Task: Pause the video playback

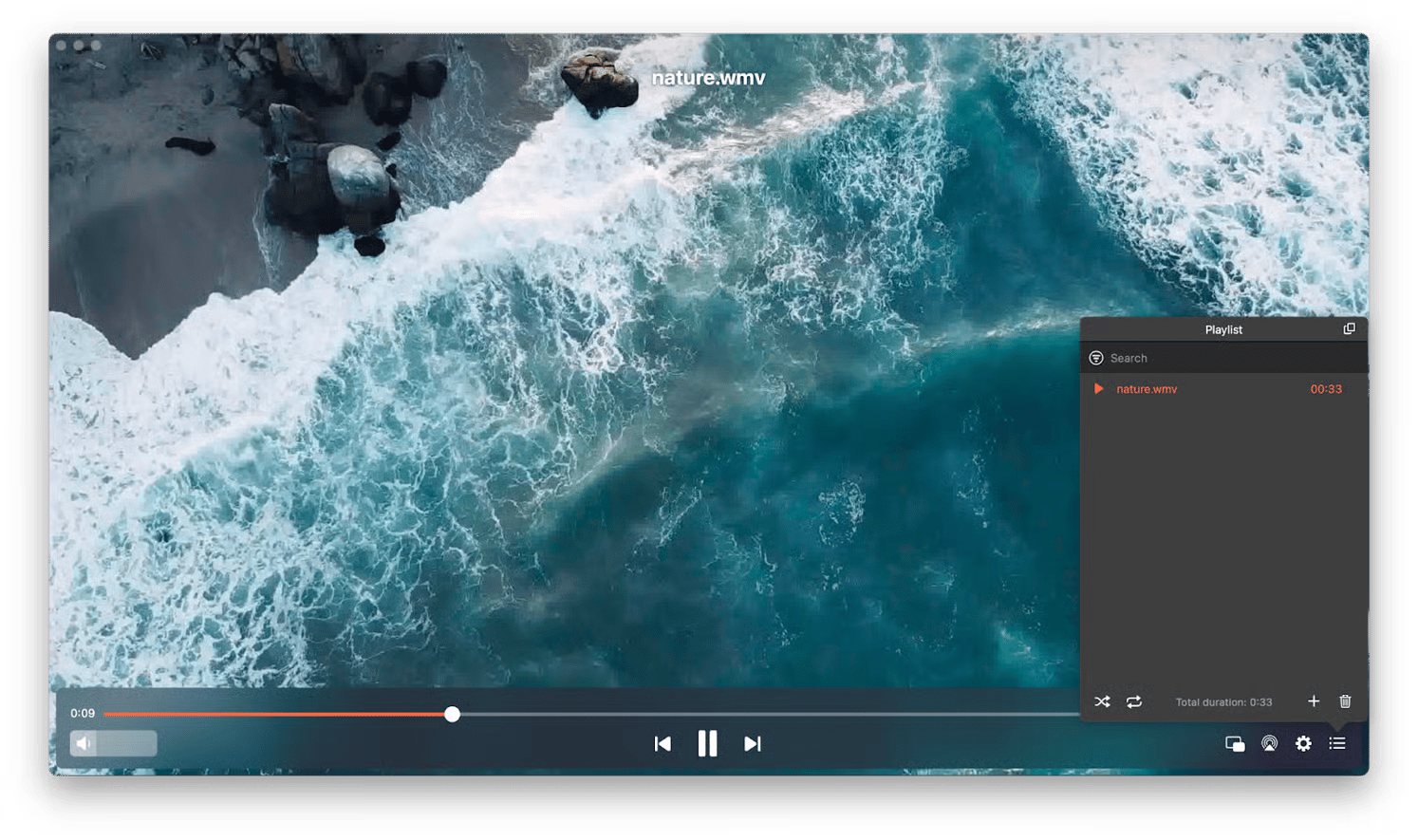Action: (x=707, y=743)
